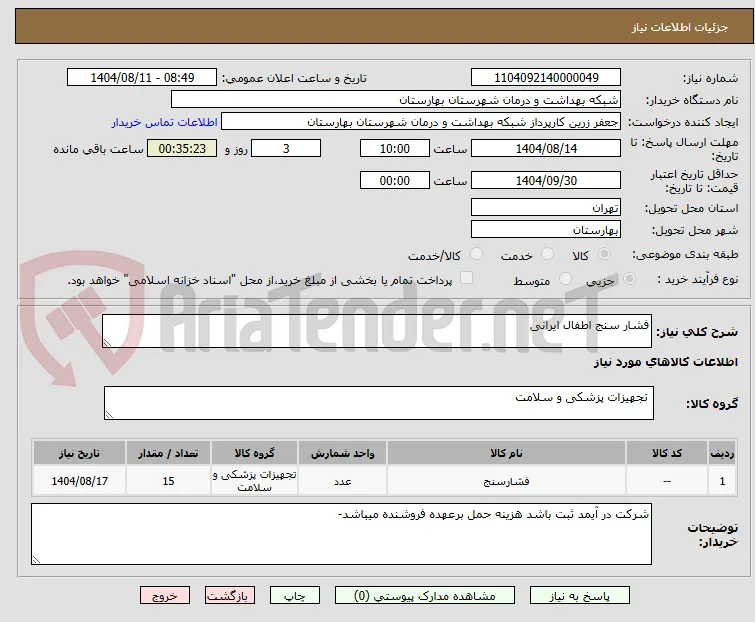Viewport: 755px width, 622px height.
Task: Click the need date cell 1404/08/17
Action: [79, 480]
